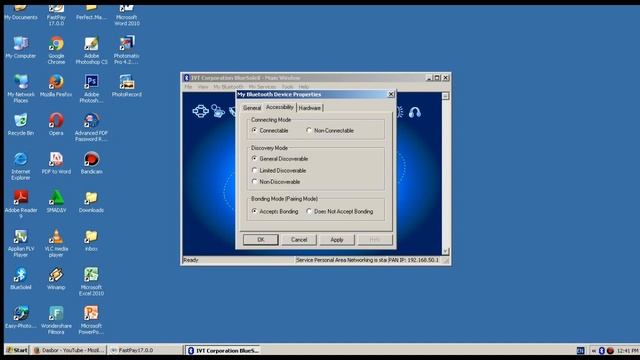Open the My Bluetooth menu
Viewport: 640px width, 360px height.
pyautogui.click(x=228, y=87)
